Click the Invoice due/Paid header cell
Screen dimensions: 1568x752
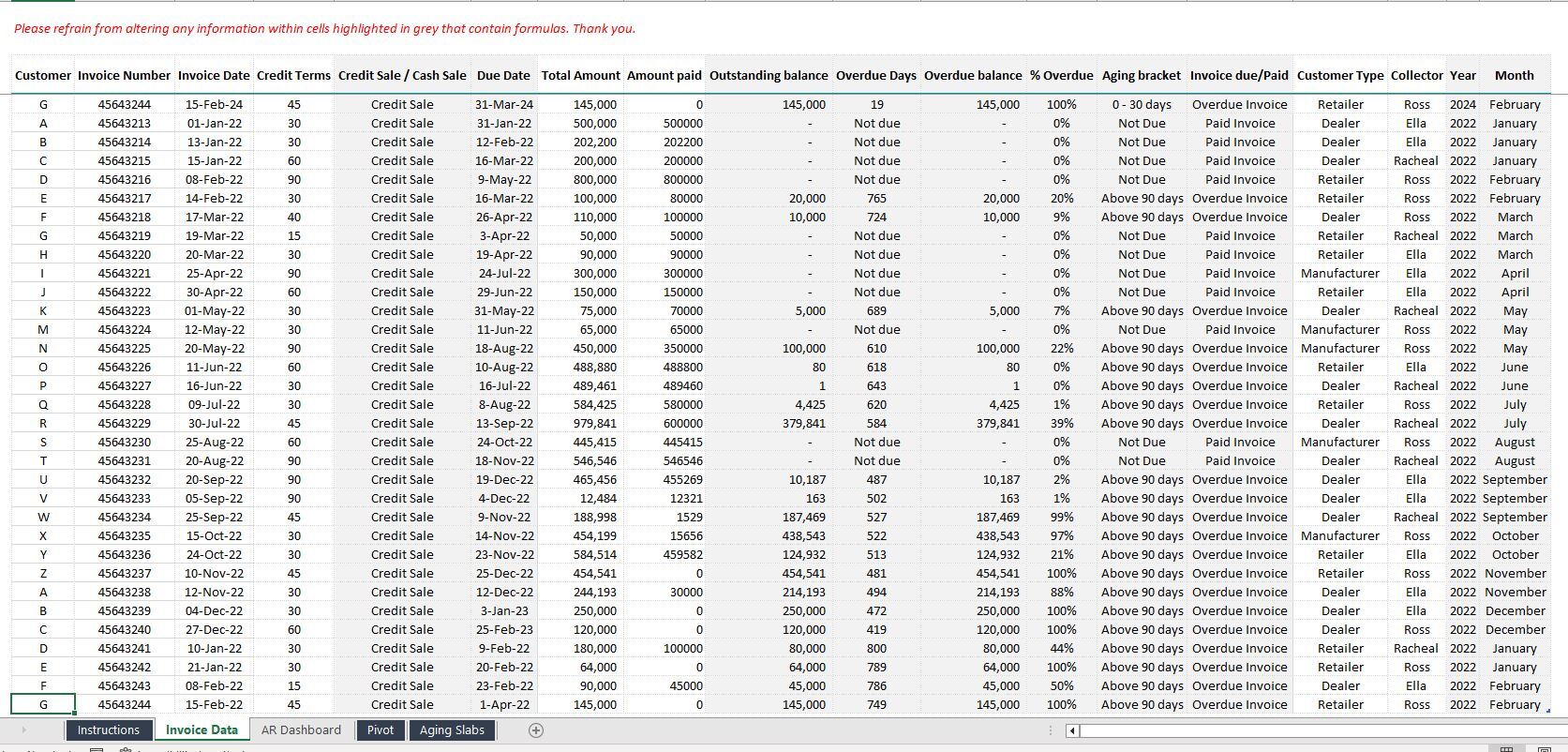(x=1239, y=75)
